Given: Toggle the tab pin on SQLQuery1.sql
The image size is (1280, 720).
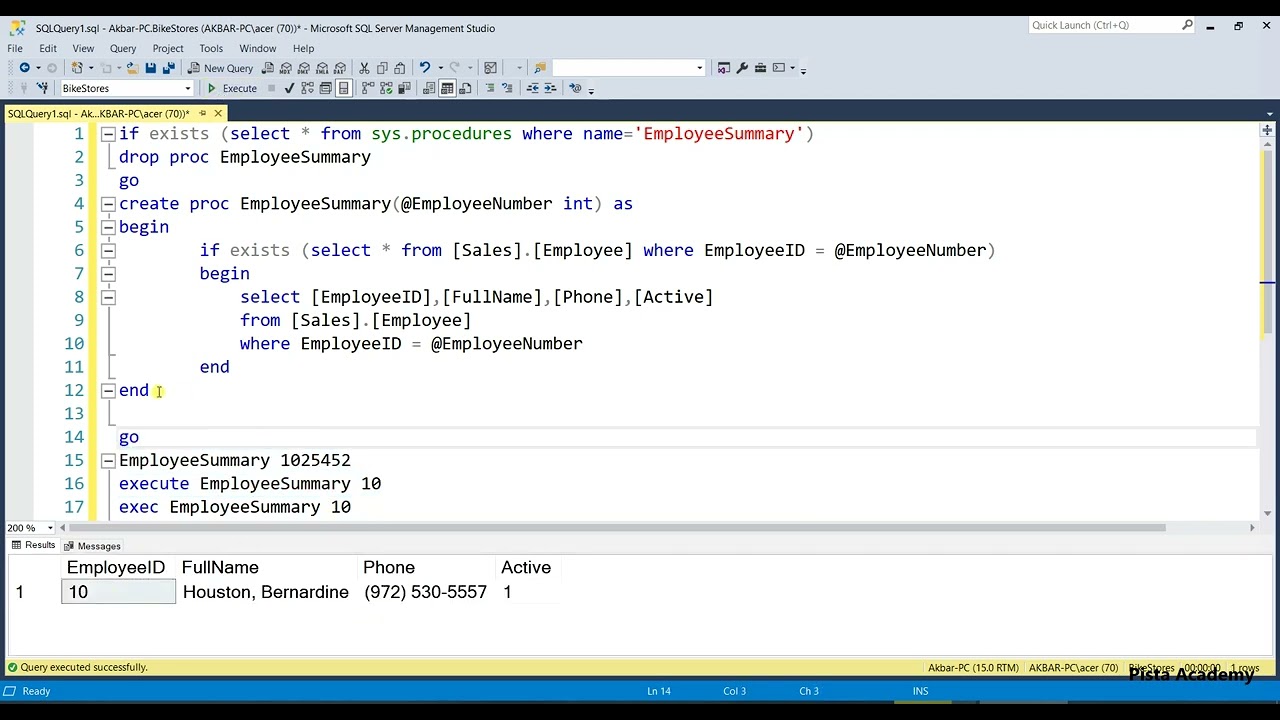Looking at the screenshot, I should point(204,114).
